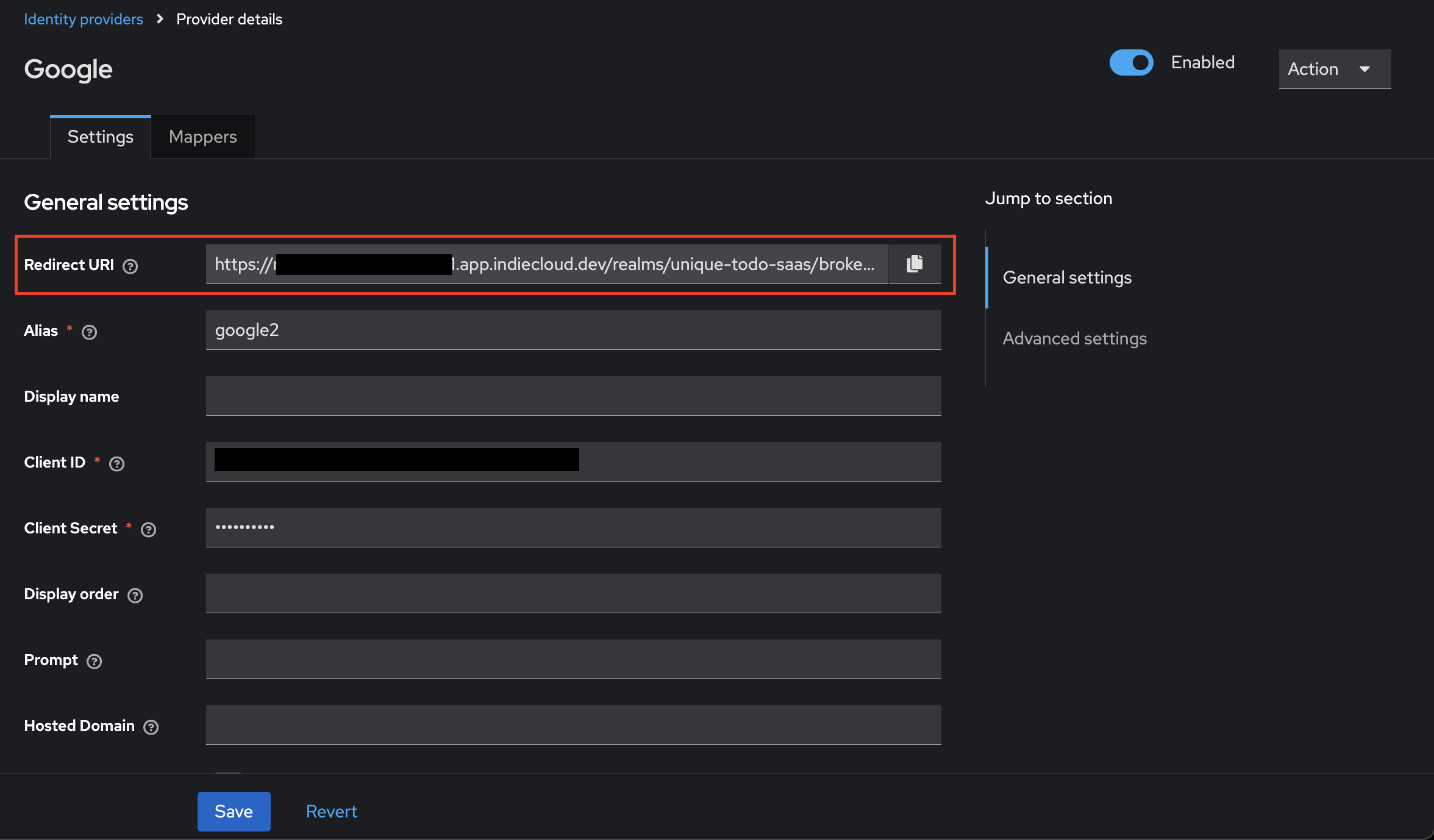Show help for Display order
The width and height of the screenshot is (1434, 840).
point(135,596)
